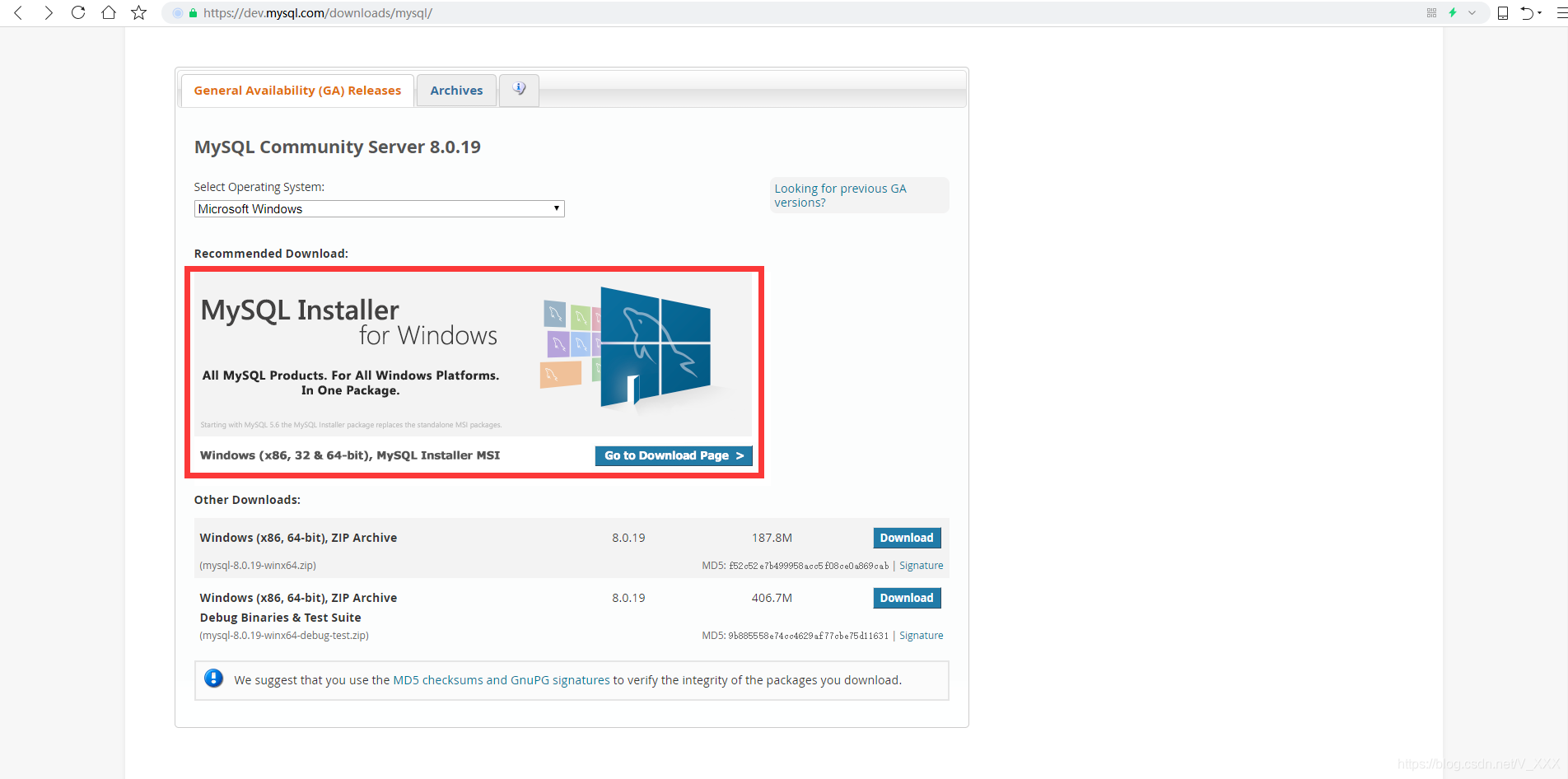The image size is (1568, 779).
Task: Click the Other Downloads label
Action: 247,500
